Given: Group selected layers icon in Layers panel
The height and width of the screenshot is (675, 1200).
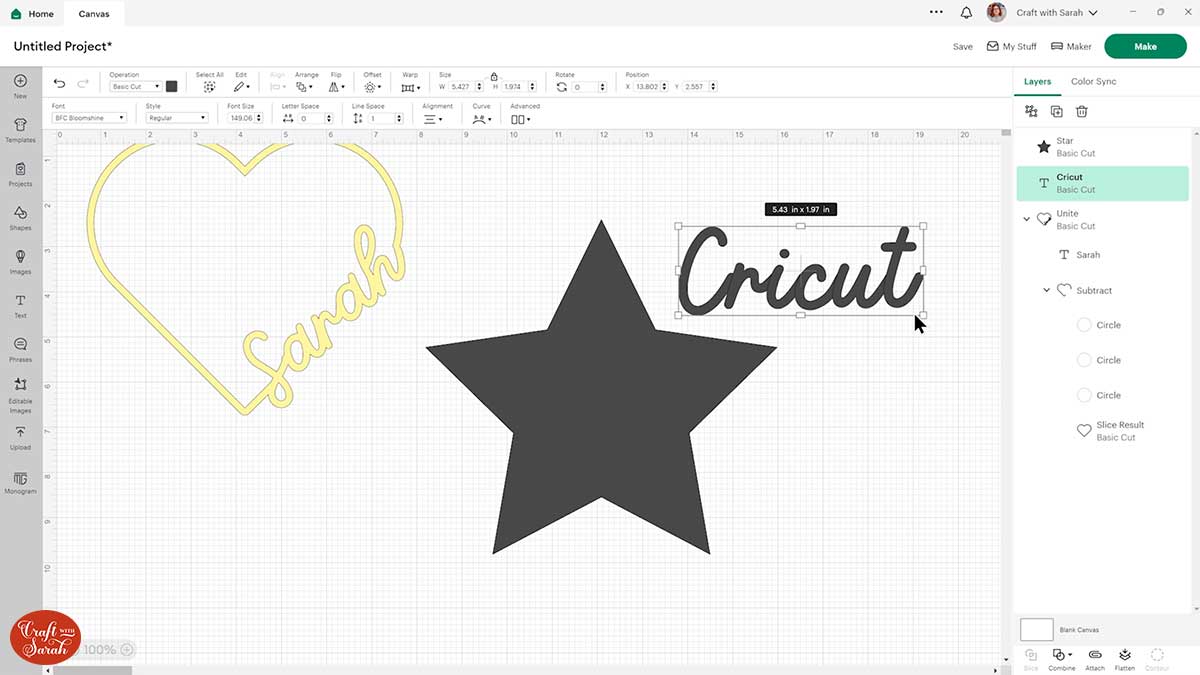Looking at the screenshot, I should point(1031,112).
